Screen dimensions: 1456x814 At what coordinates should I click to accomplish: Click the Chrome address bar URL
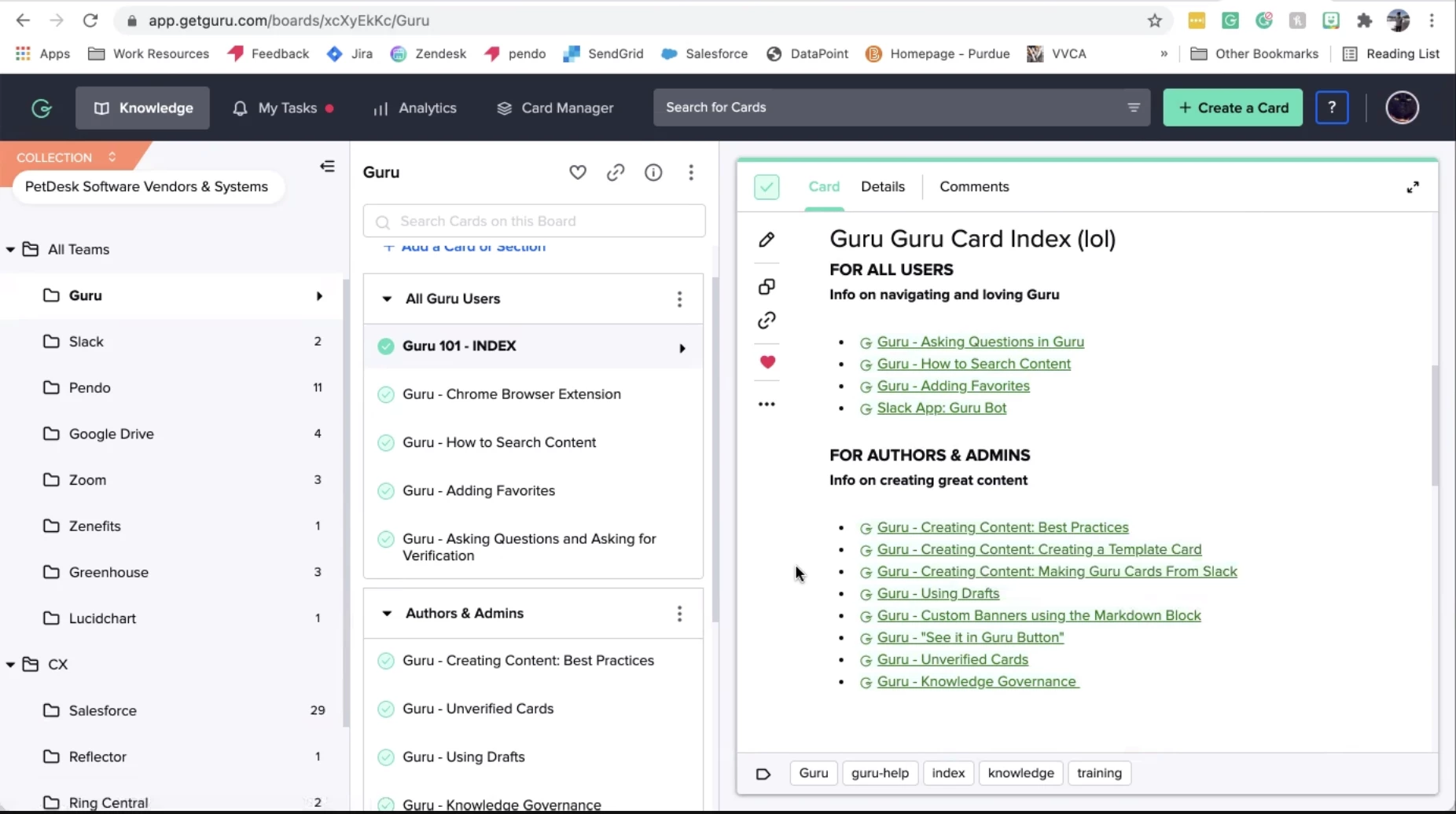tap(289, 20)
